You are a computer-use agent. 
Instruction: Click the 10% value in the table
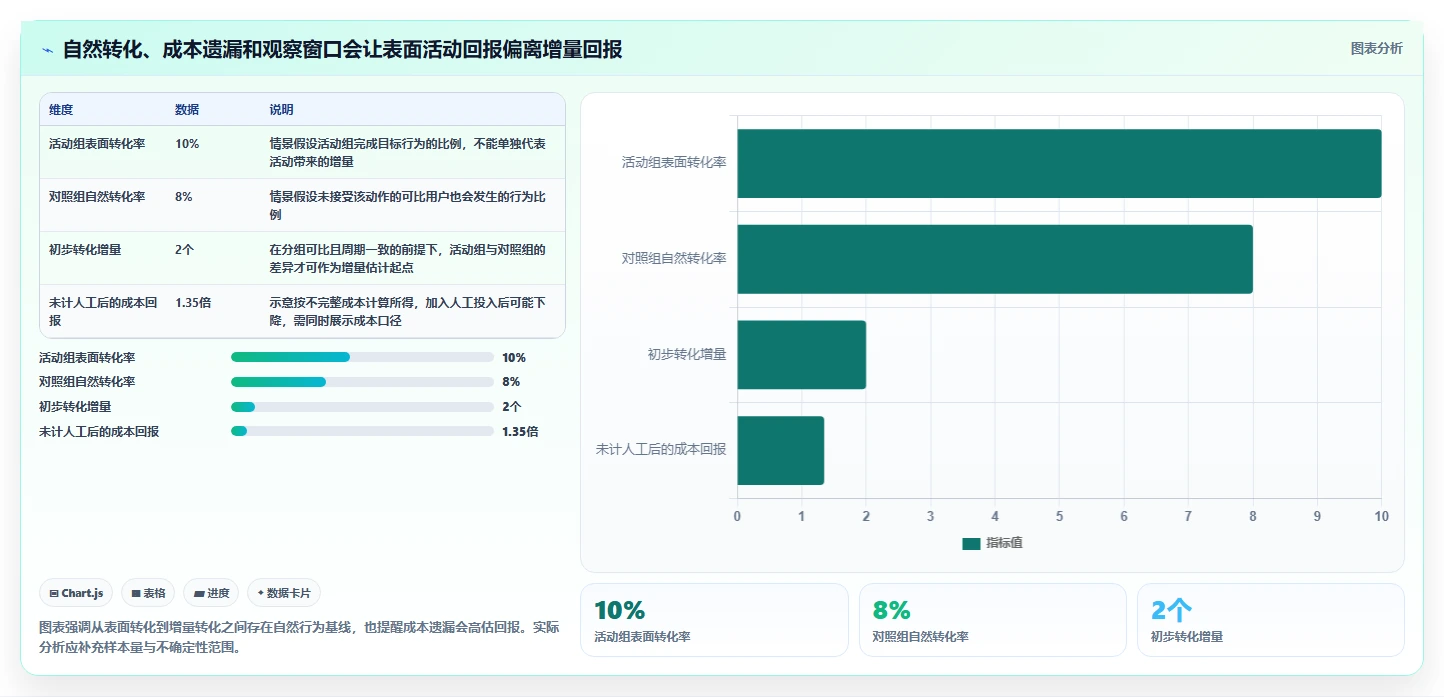coord(187,143)
